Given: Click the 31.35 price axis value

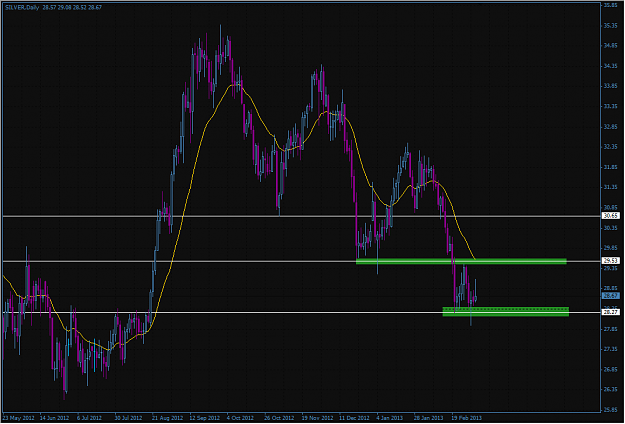Looking at the screenshot, I should pyautogui.click(x=611, y=187).
